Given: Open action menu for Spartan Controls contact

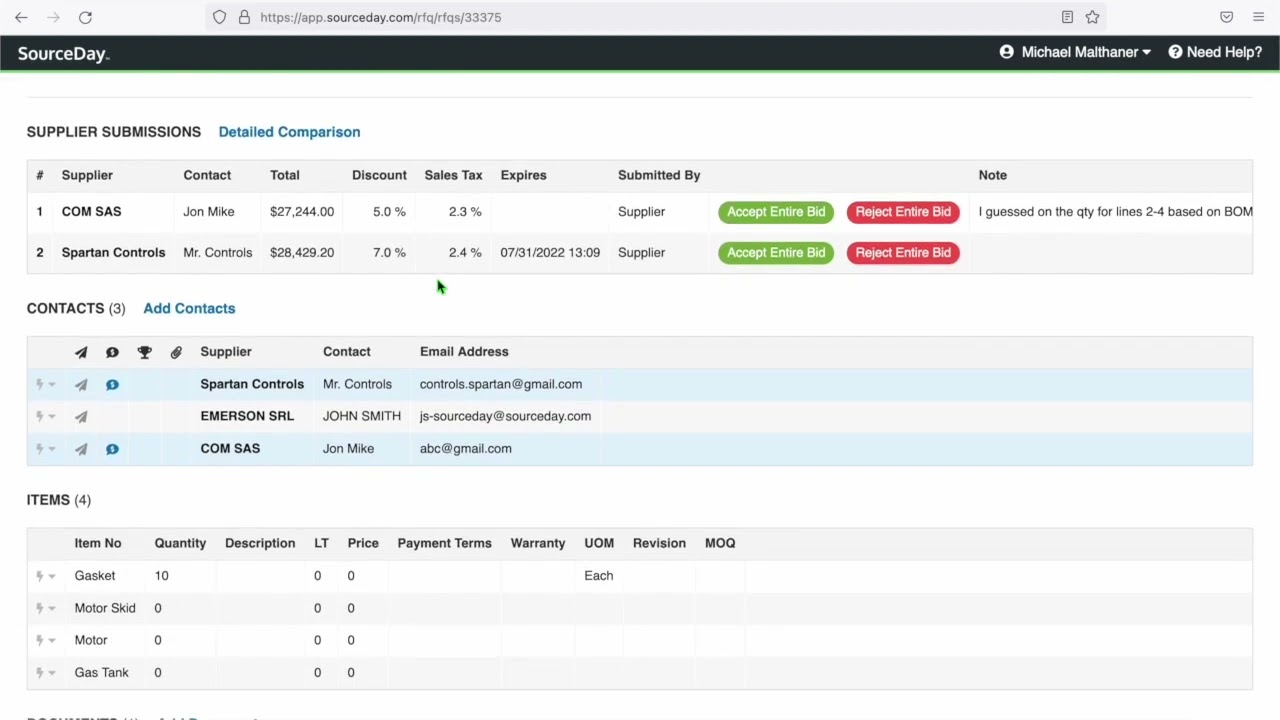Looking at the screenshot, I should tap(45, 384).
